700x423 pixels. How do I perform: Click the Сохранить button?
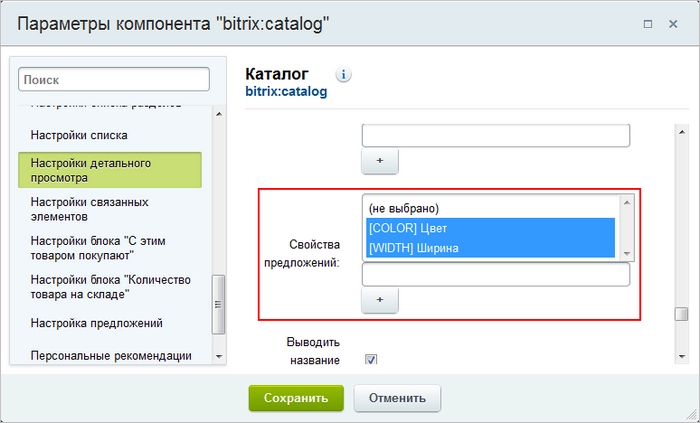pos(296,398)
